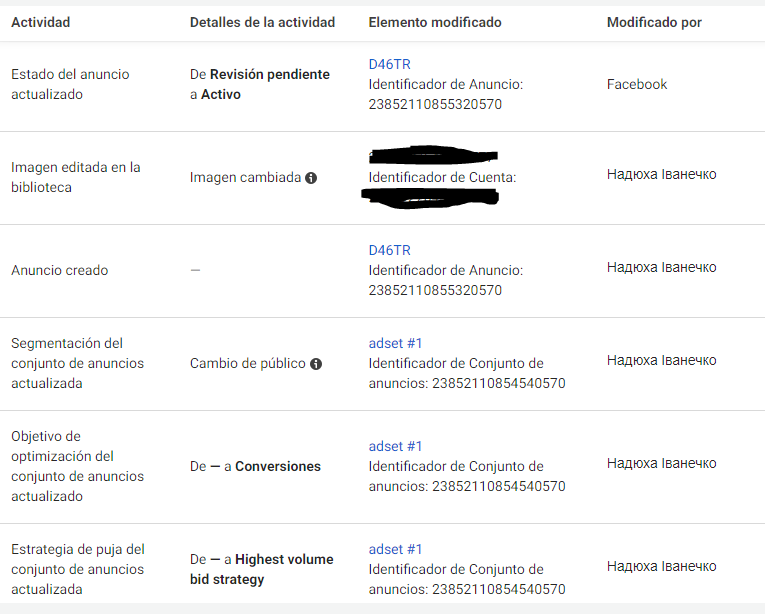Click Facebook in the Modificado por column
This screenshot has width=765, height=614.
tap(637, 84)
